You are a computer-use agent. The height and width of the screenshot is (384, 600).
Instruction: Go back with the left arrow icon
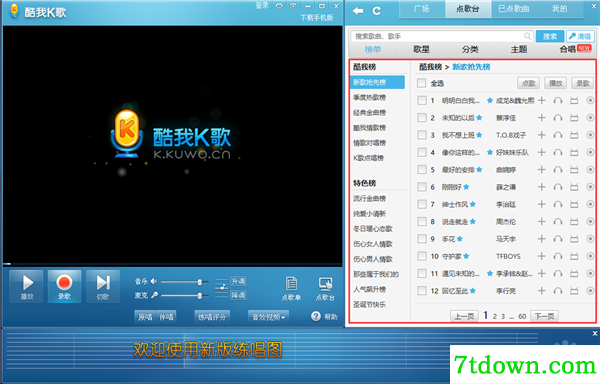pos(358,11)
